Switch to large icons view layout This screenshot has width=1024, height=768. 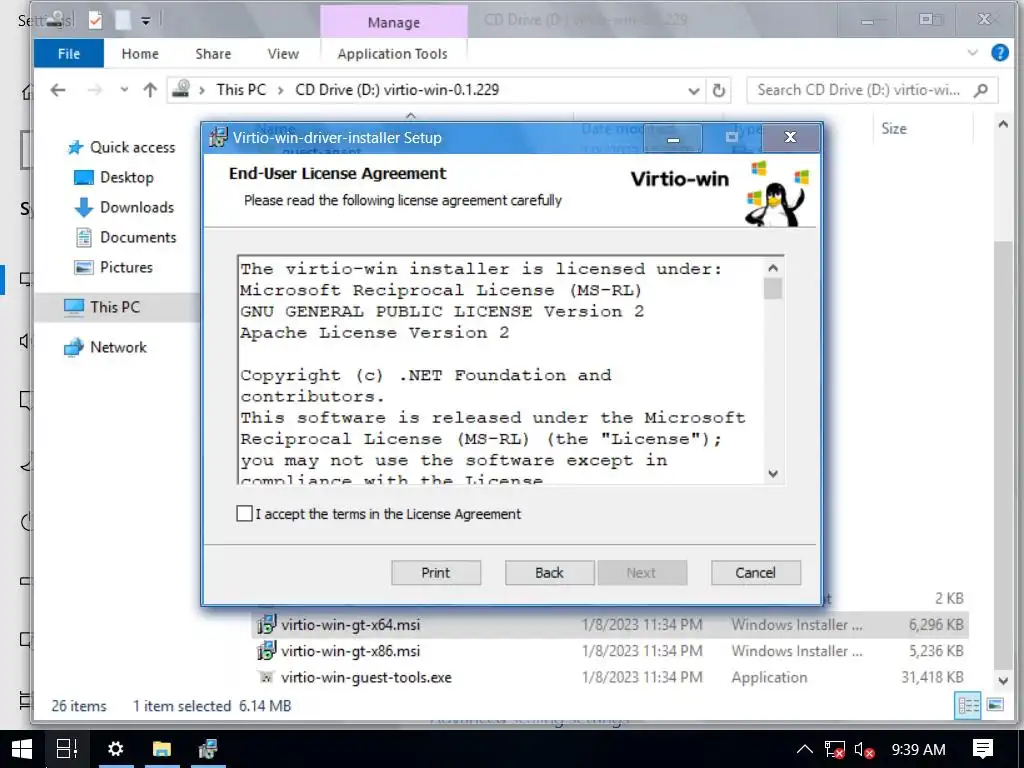pyautogui.click(x=995, y=705)
